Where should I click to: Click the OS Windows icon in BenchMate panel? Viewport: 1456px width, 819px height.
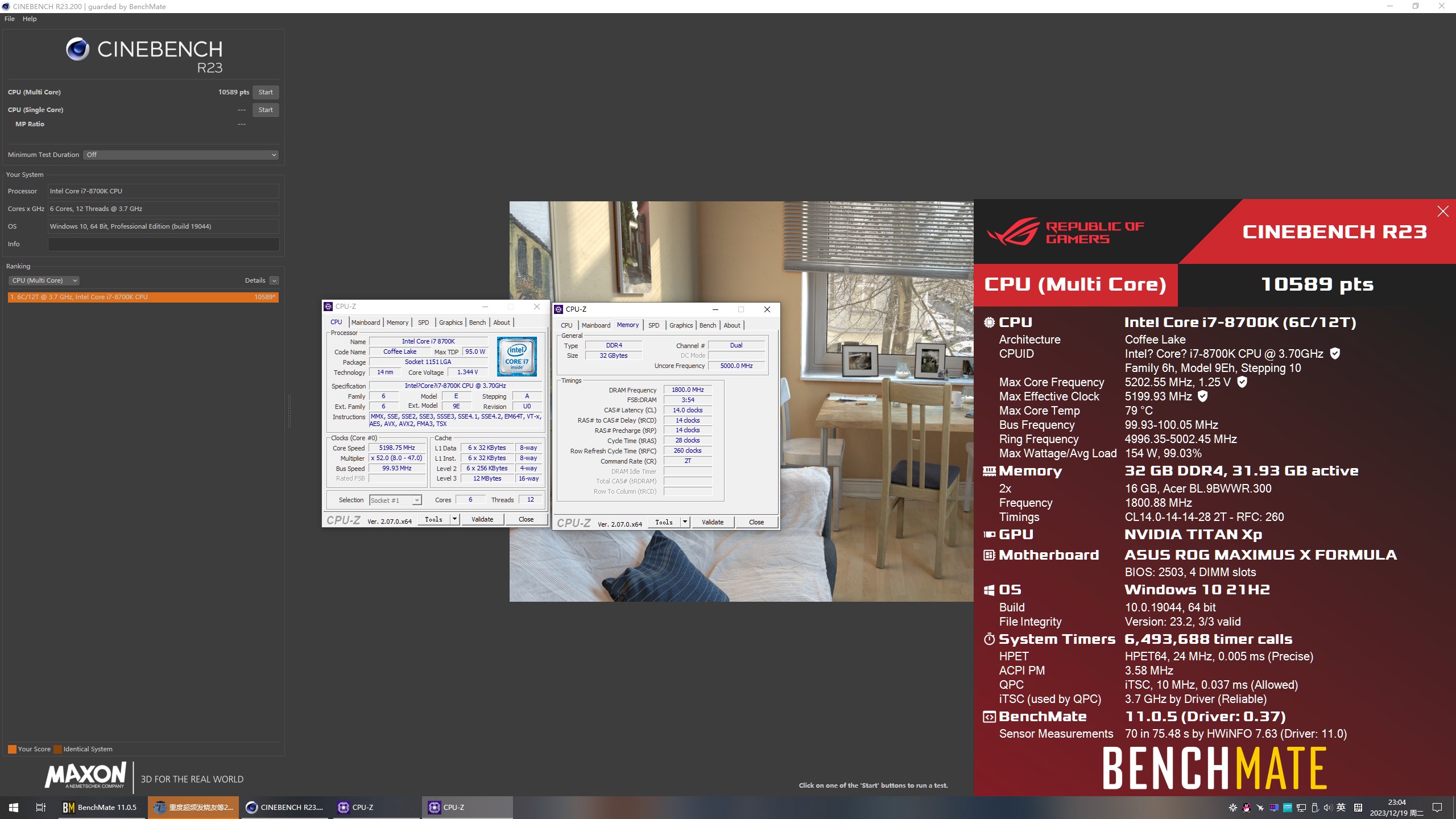pos(989,590)
